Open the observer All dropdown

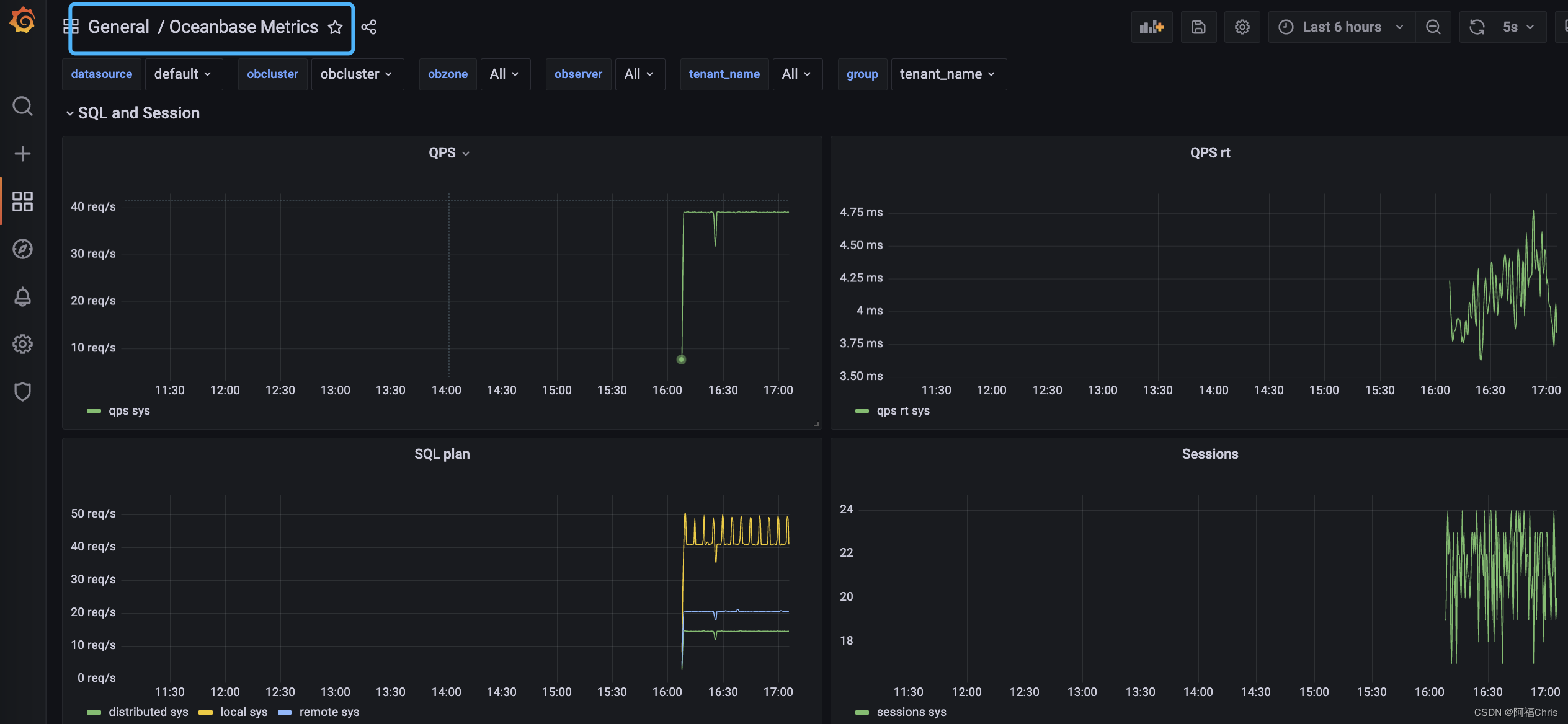coord(639,74)
